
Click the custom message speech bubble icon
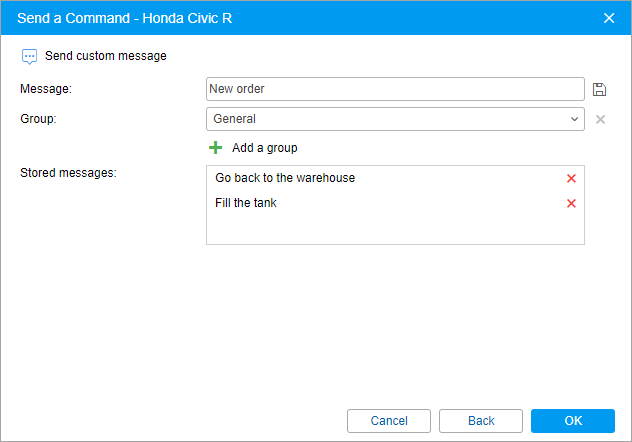[29, 56]
